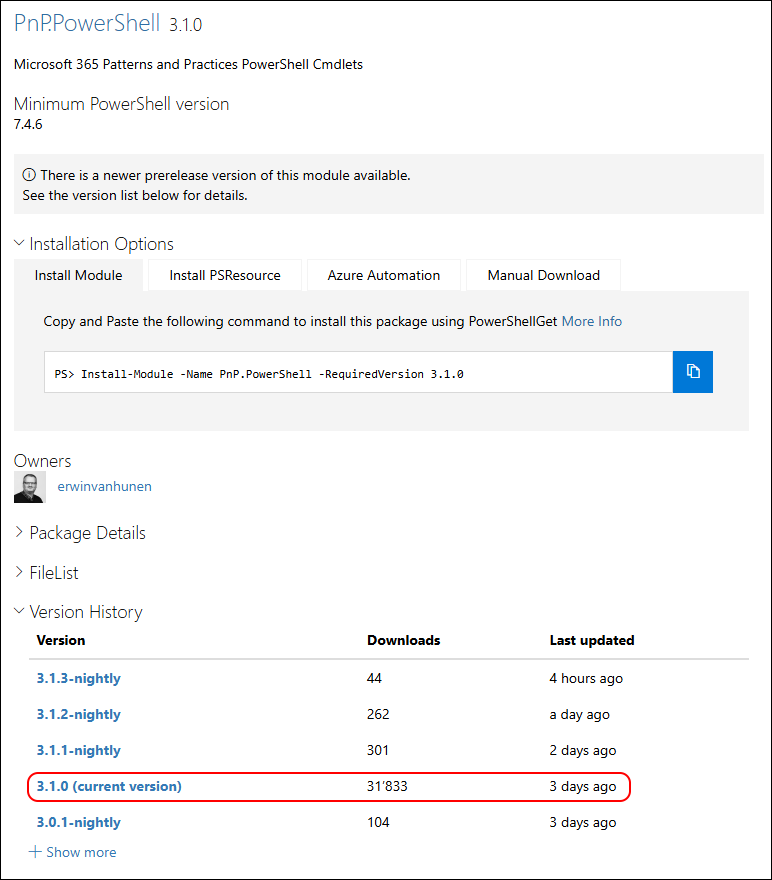Viewport: 772px width, 880px height.
Task: Copy the Install-Module command to clipboard
Action: pos(692,372)
